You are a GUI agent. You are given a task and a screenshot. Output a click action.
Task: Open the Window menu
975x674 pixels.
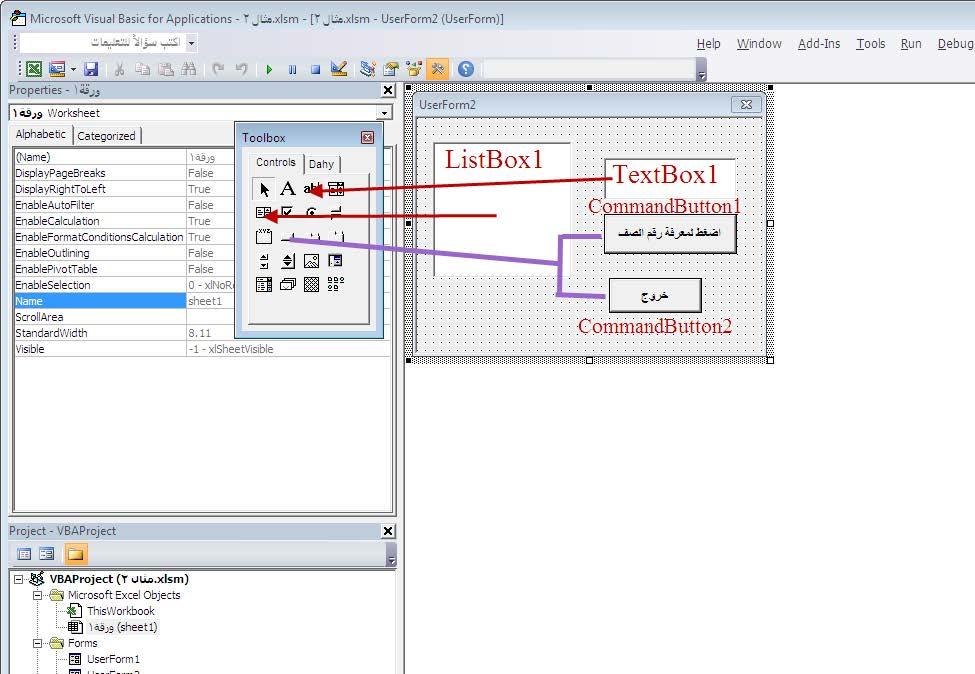pos(759,44)
